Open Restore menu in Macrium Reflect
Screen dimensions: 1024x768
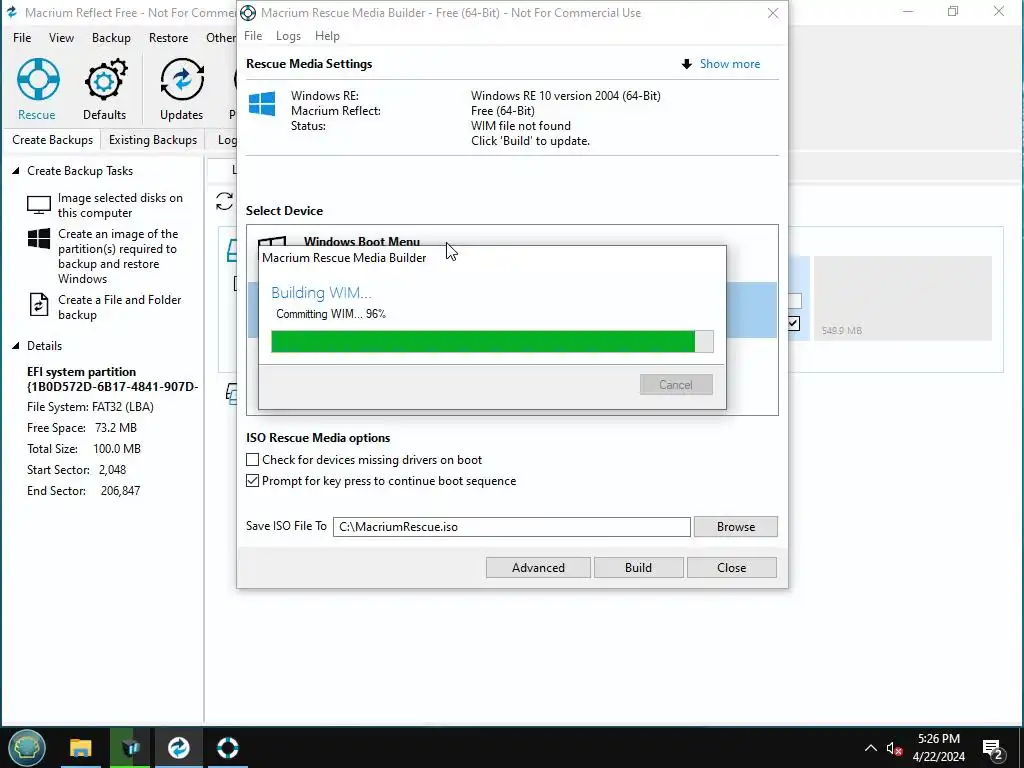point(168,38)
